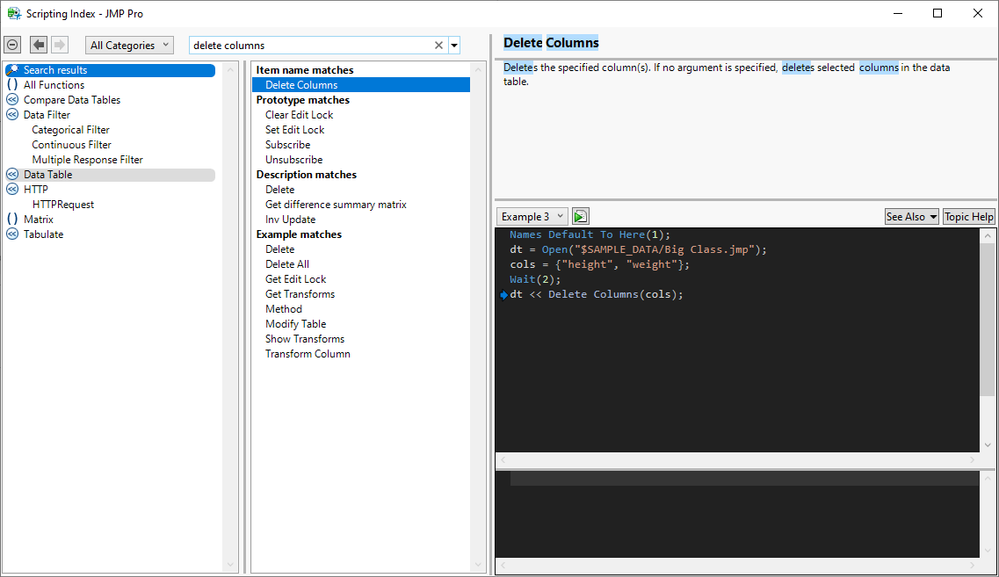This screenshot has height=577, width=999.
Task: Click the forward navigation arrow in the toolbar
Action: tap(59, 45)
